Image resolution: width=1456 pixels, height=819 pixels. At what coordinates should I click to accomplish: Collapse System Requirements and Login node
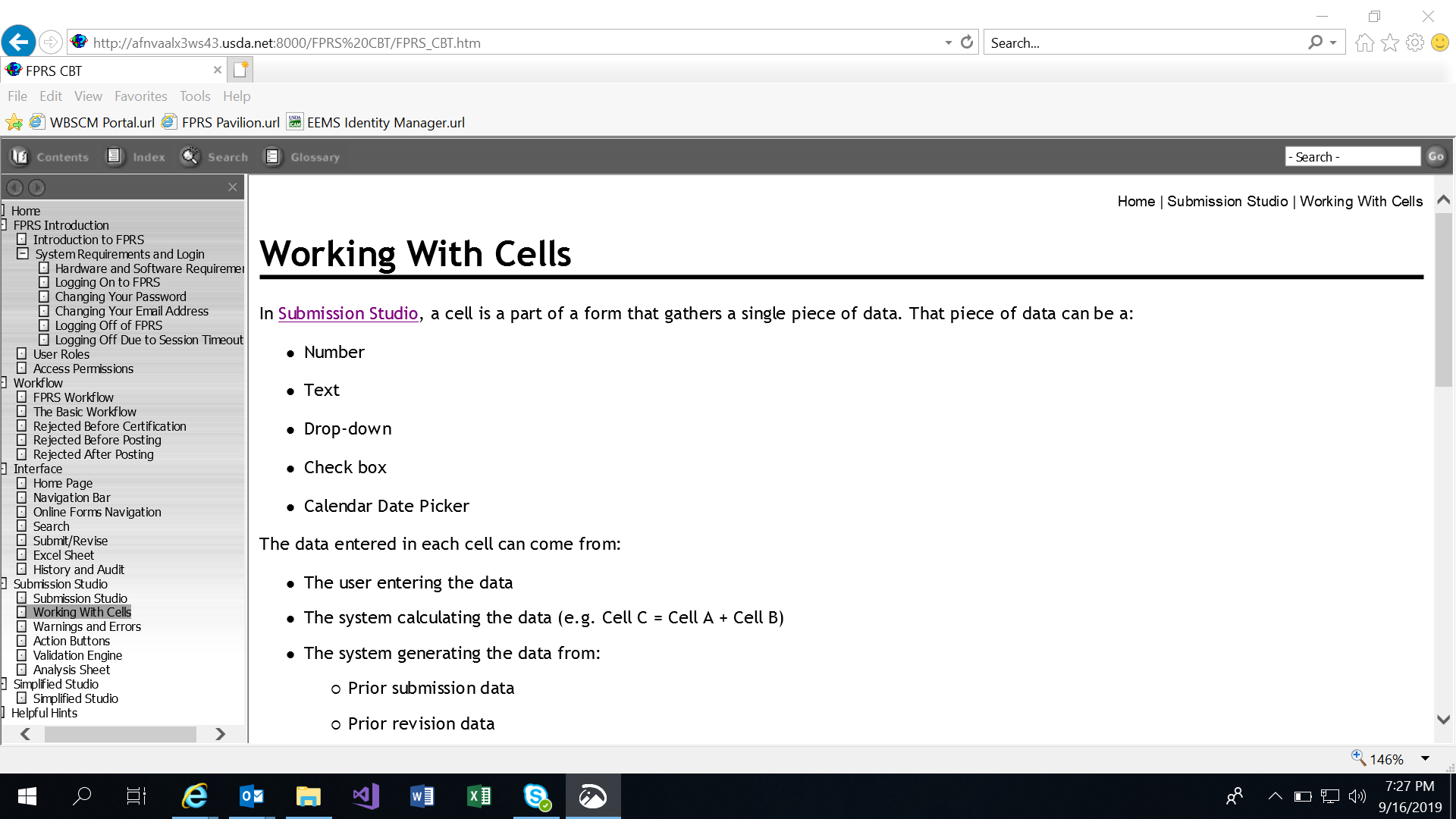[23, 254]
